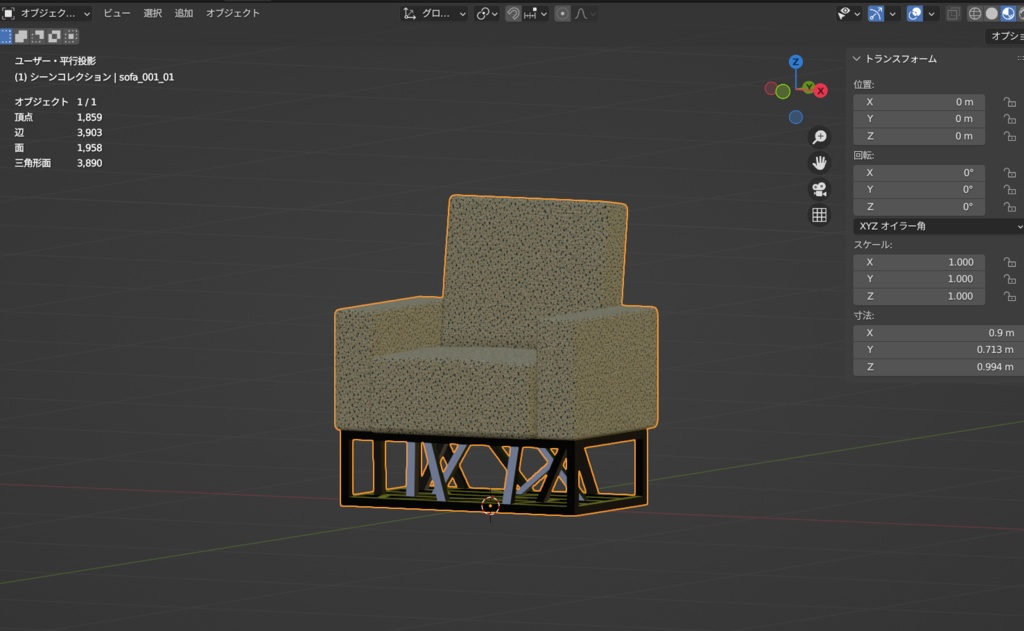Select the solid shading mode icon
This screenshot has height=631, width=1024.
(992, 13)
